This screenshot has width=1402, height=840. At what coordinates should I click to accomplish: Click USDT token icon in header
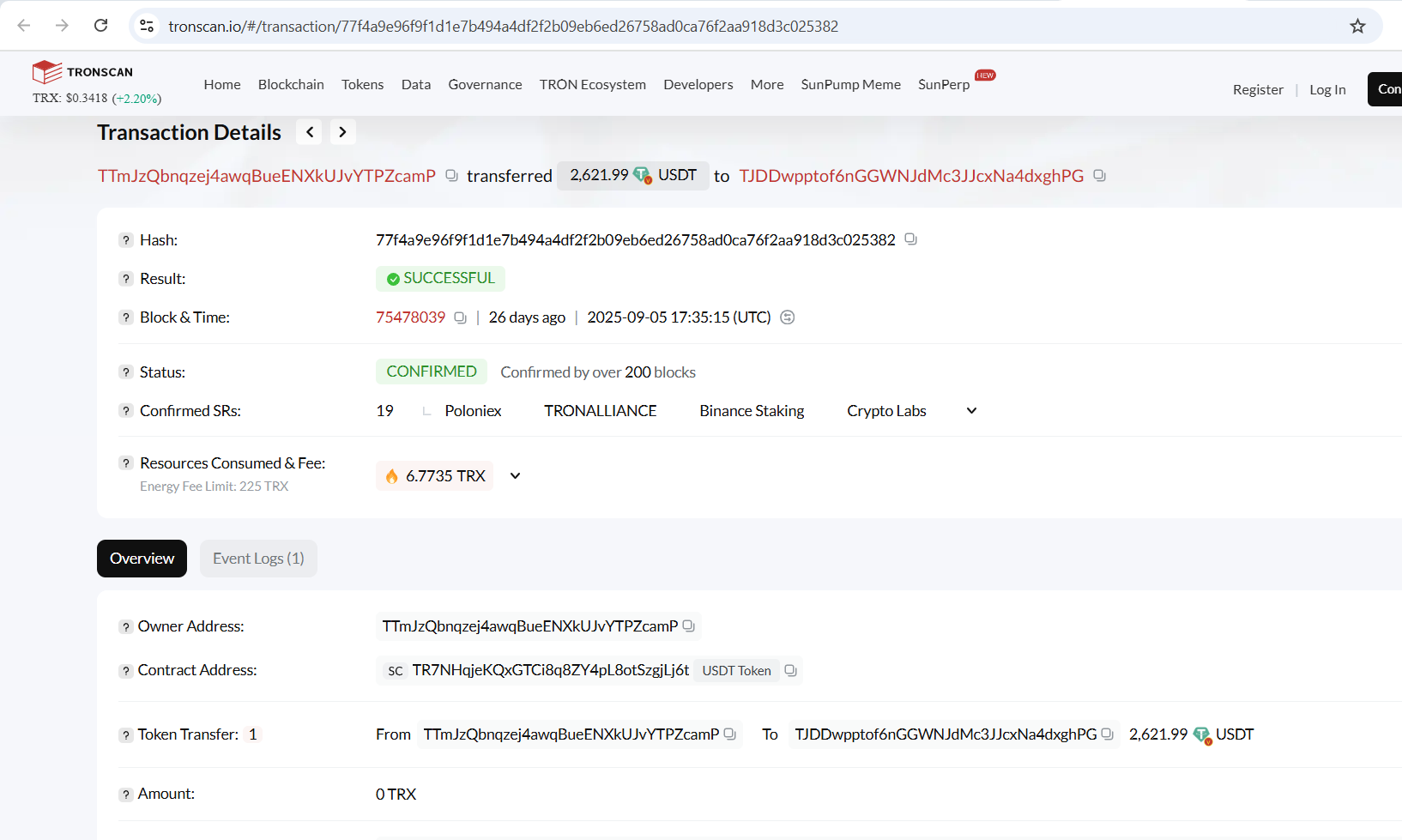[x=643, y=176]
